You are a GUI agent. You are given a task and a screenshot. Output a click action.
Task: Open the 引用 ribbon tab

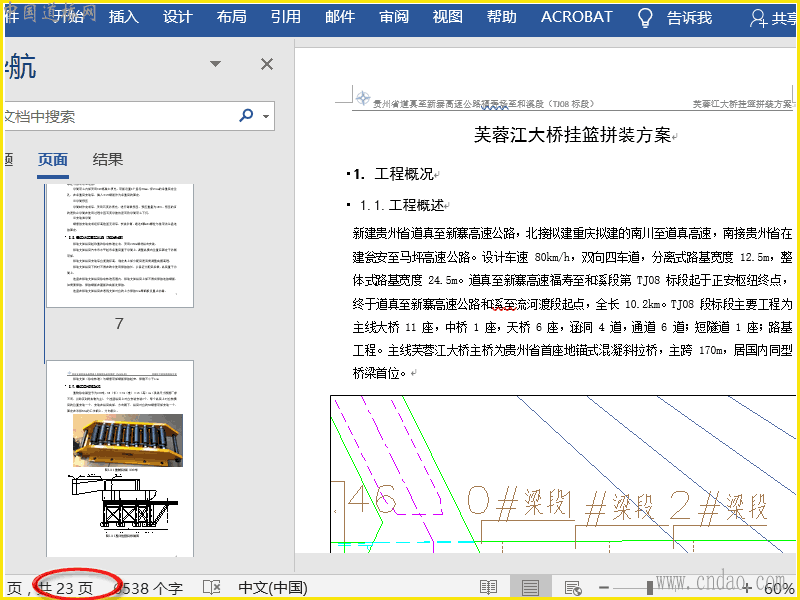(x=286, y=17)
